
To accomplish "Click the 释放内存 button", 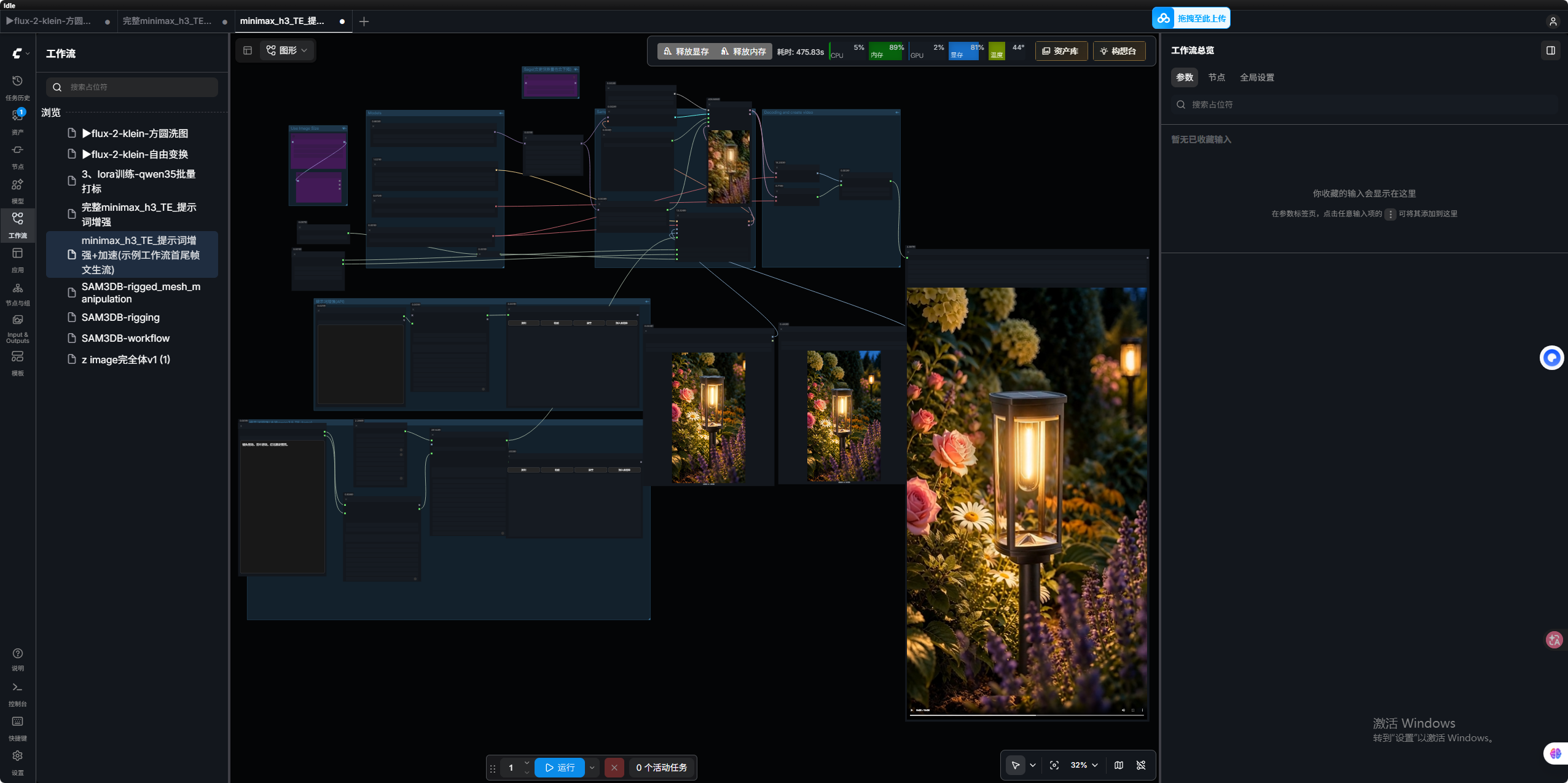I will pyautogui.click(x=743, y=52).
